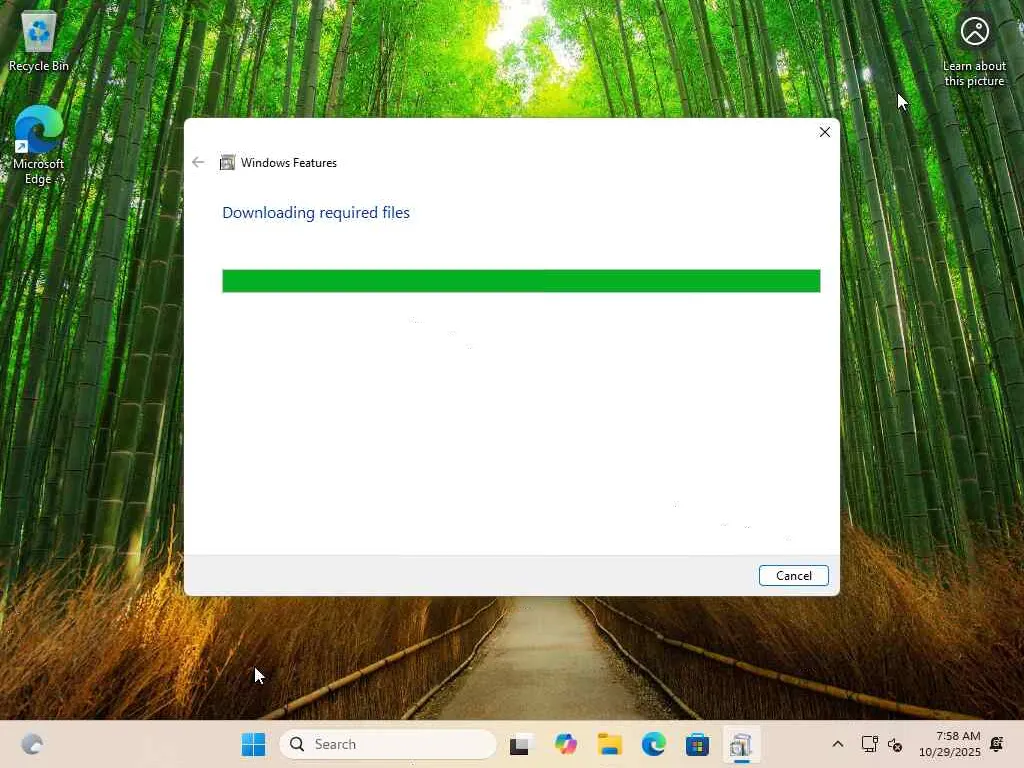Click the muted volume tray icon

895,744
